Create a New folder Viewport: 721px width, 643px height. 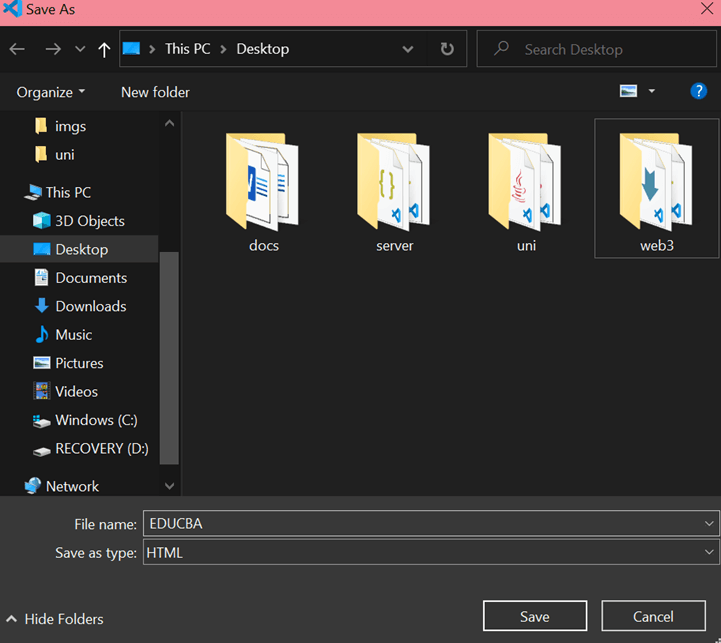point(155,92)
